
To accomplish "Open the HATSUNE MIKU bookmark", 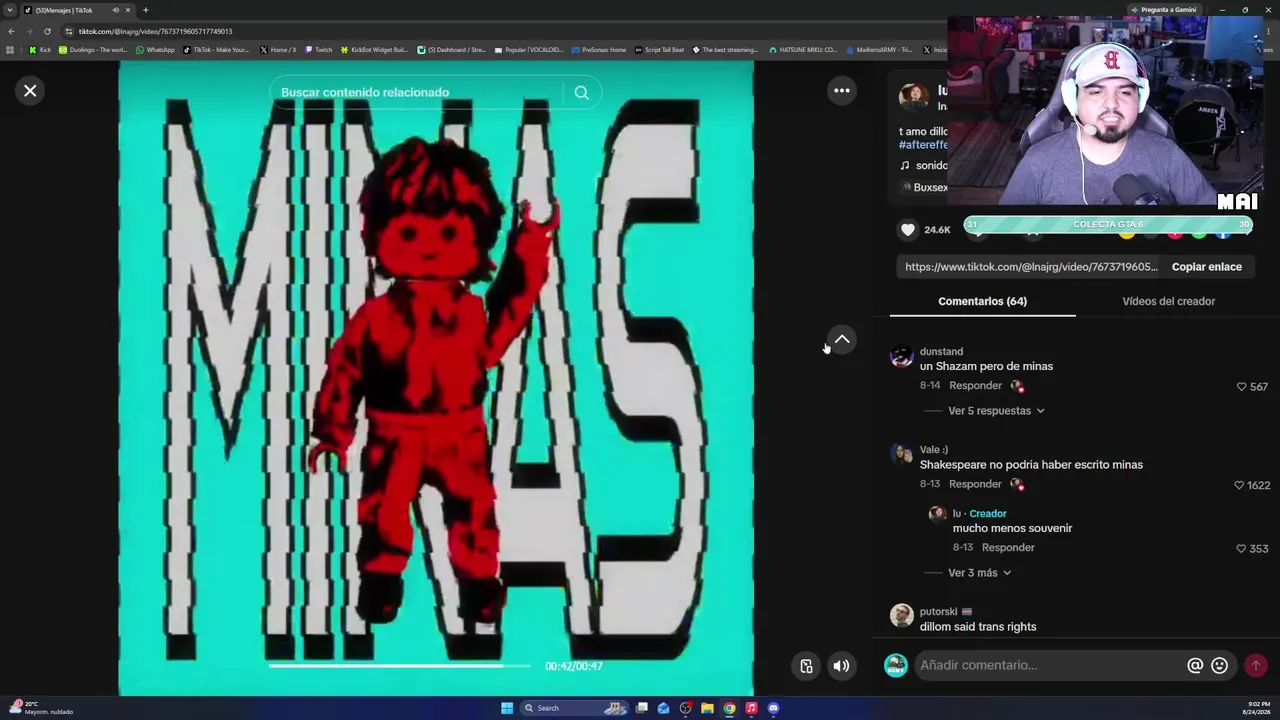I will tap(802, 49).
